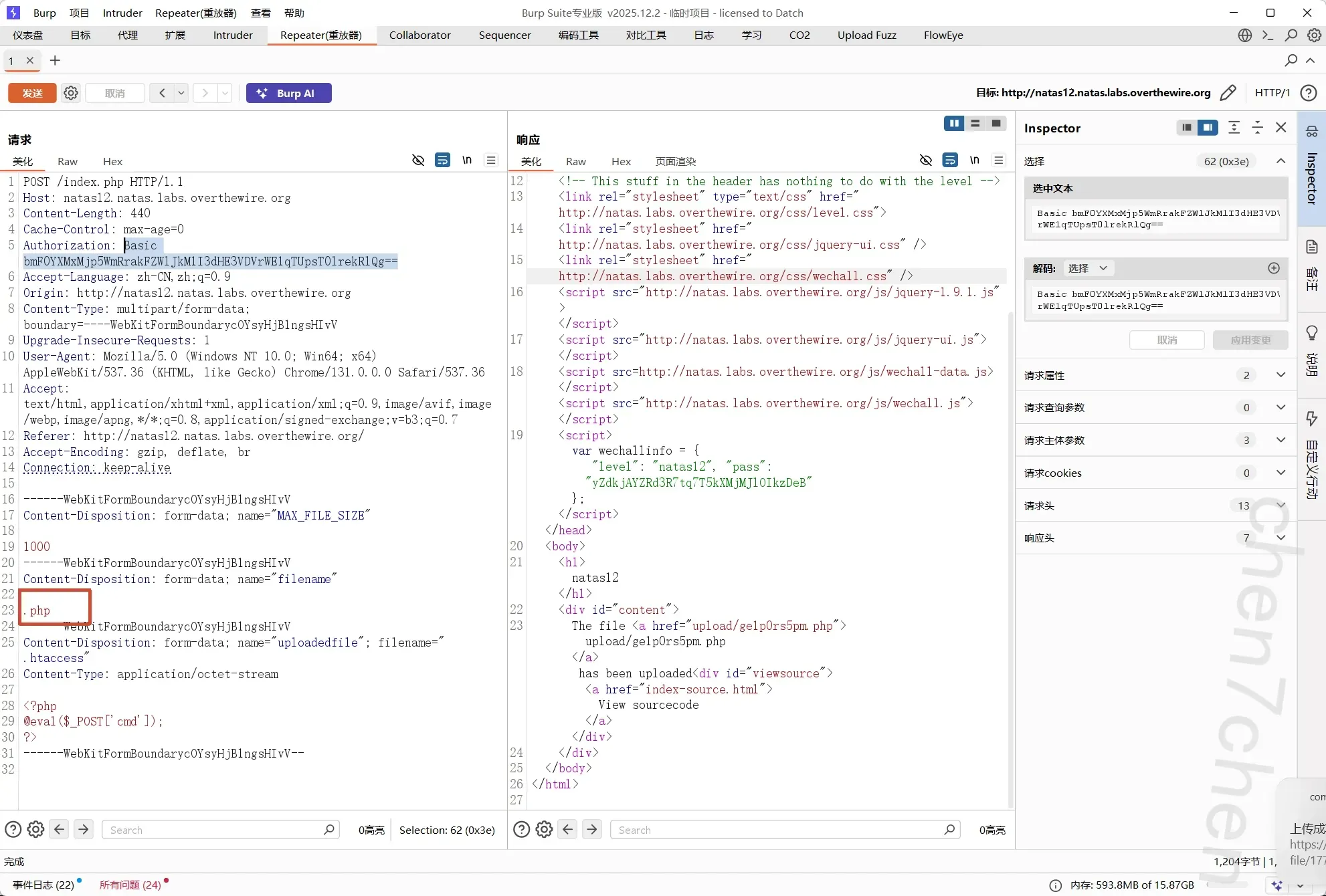Click the orange 发送 send button
Viewport: 1326px width, 896px height.
point(32,93)
